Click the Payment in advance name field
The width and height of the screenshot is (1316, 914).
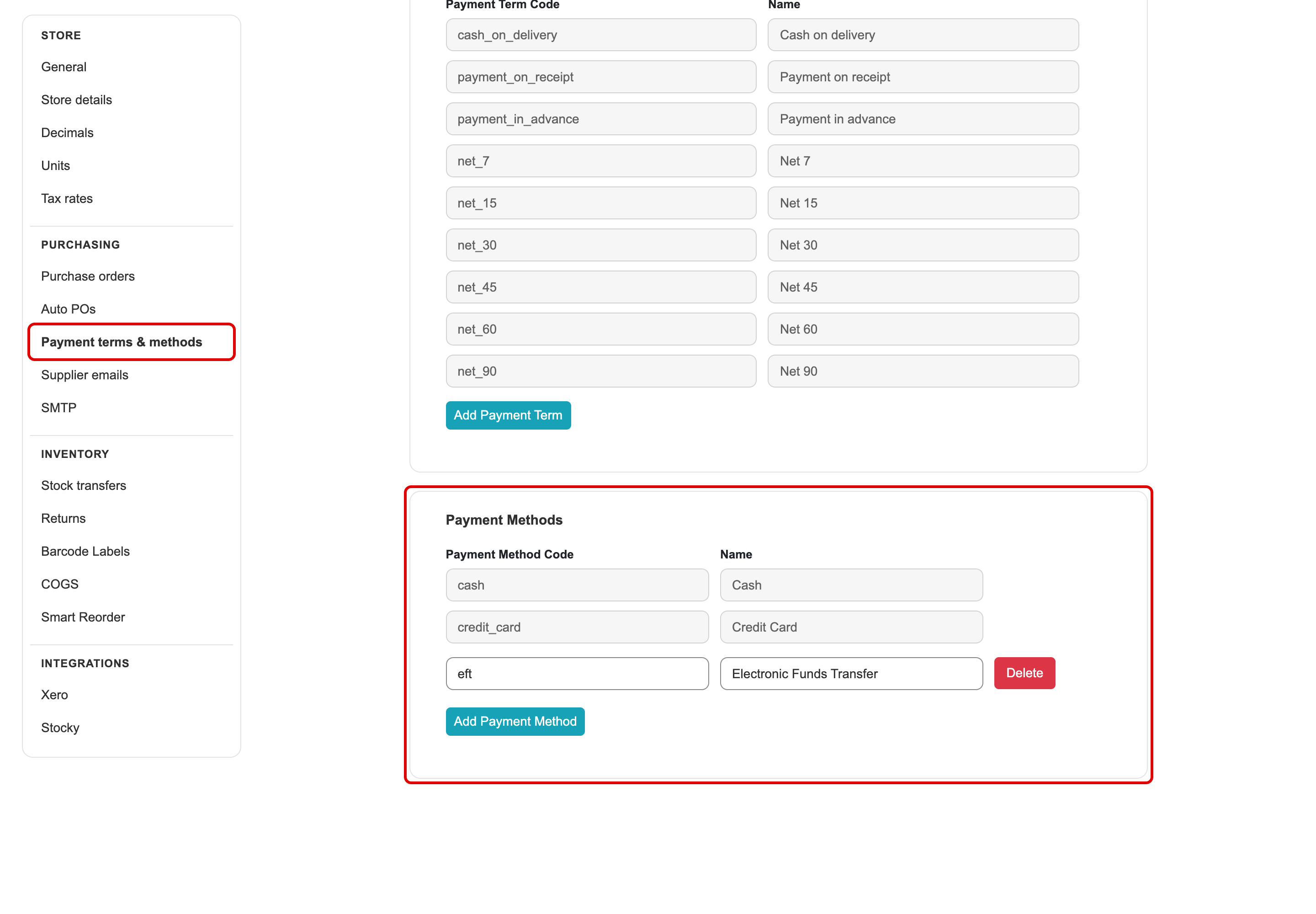[923, 119]
